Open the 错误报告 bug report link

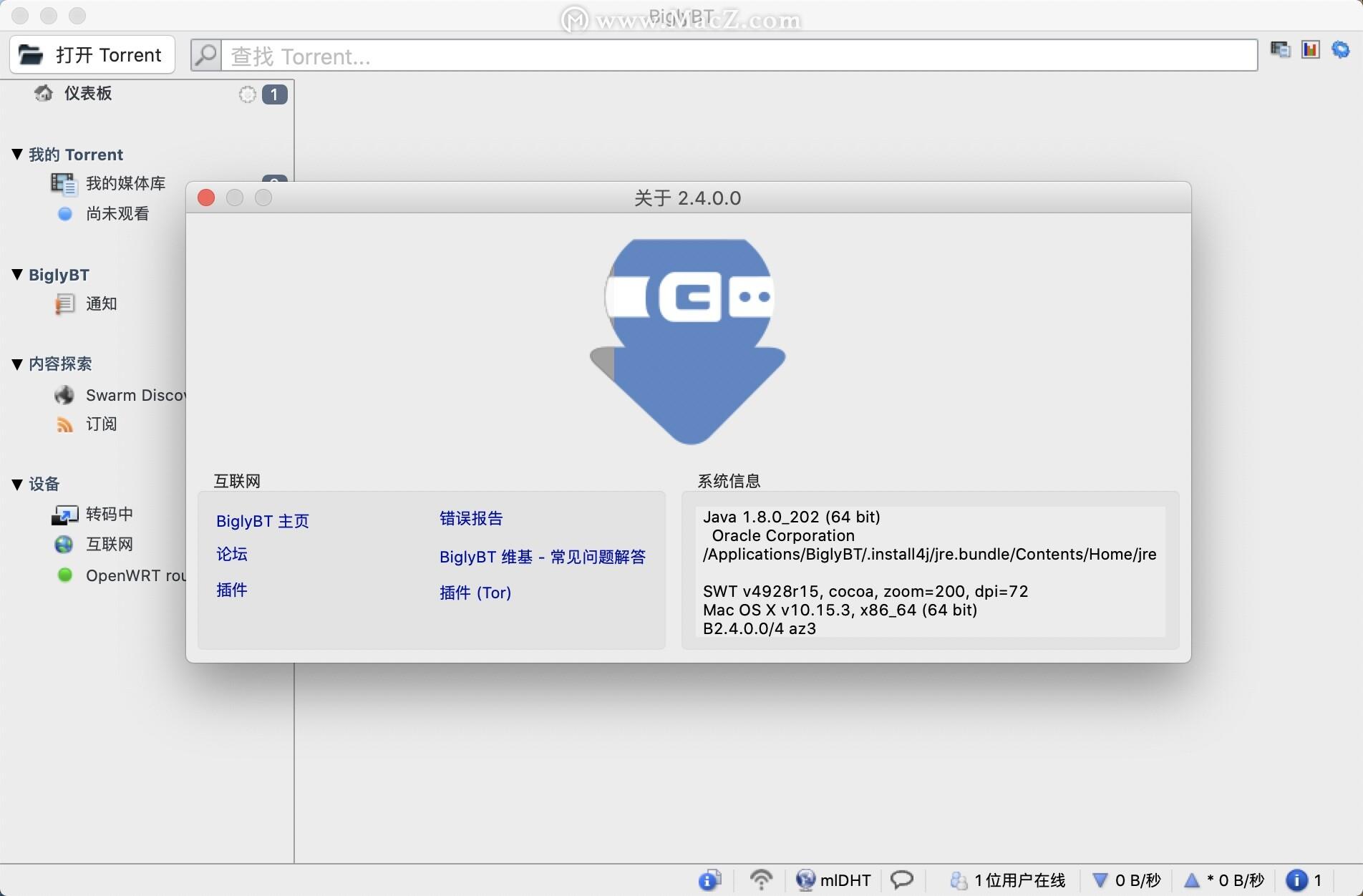pos(471,518)
